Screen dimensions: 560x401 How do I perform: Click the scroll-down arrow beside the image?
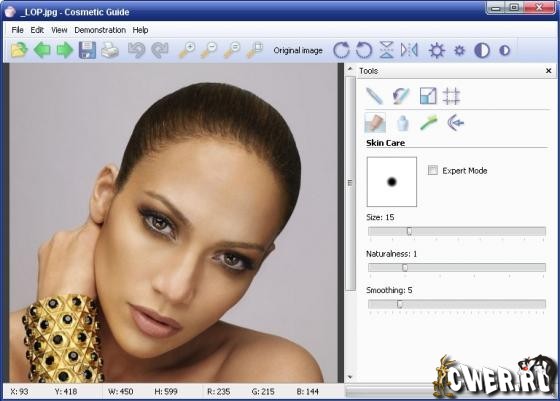pos(350,377)
